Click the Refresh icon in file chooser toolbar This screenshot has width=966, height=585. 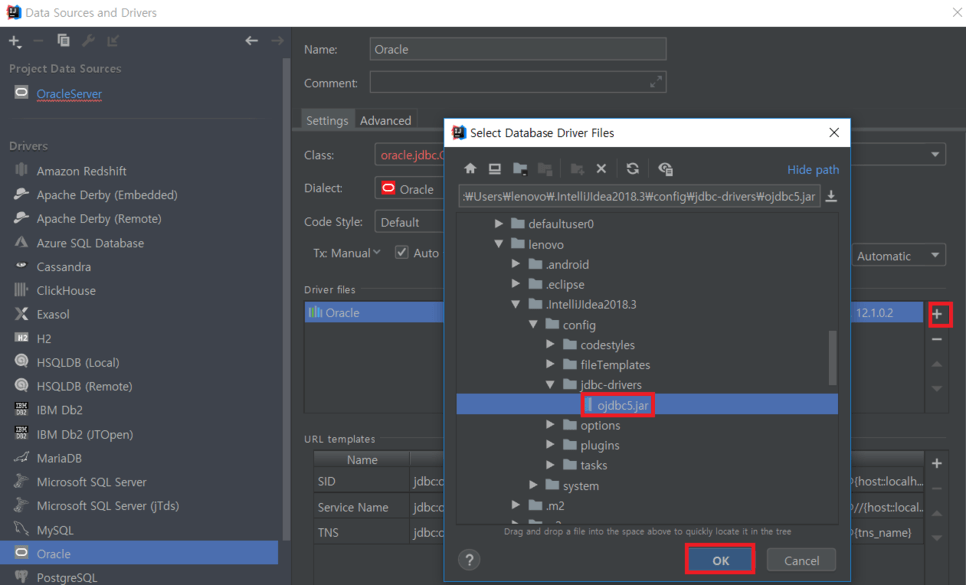[632, 169]
